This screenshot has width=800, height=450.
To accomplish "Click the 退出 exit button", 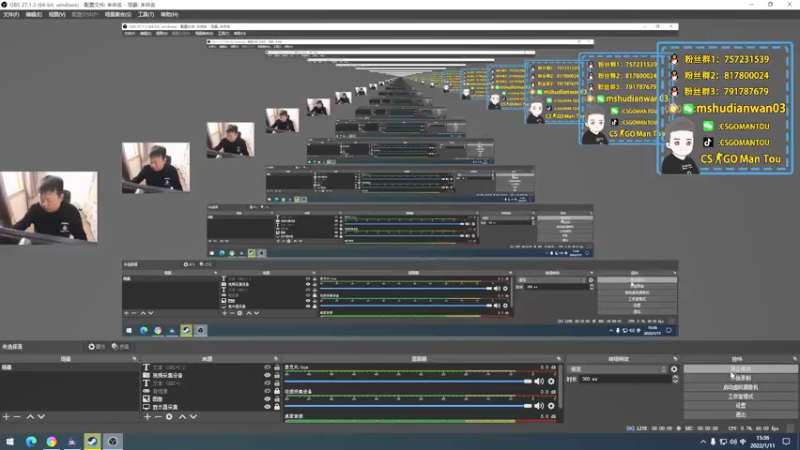I will tap(740, 415).
